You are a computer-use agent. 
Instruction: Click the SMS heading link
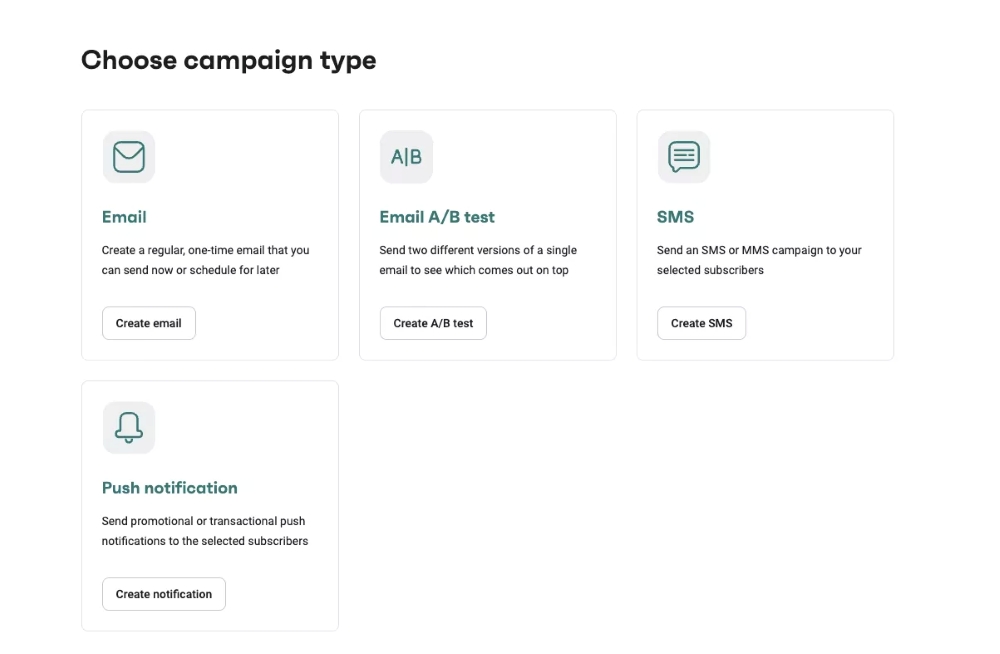[x=675, y=216]
